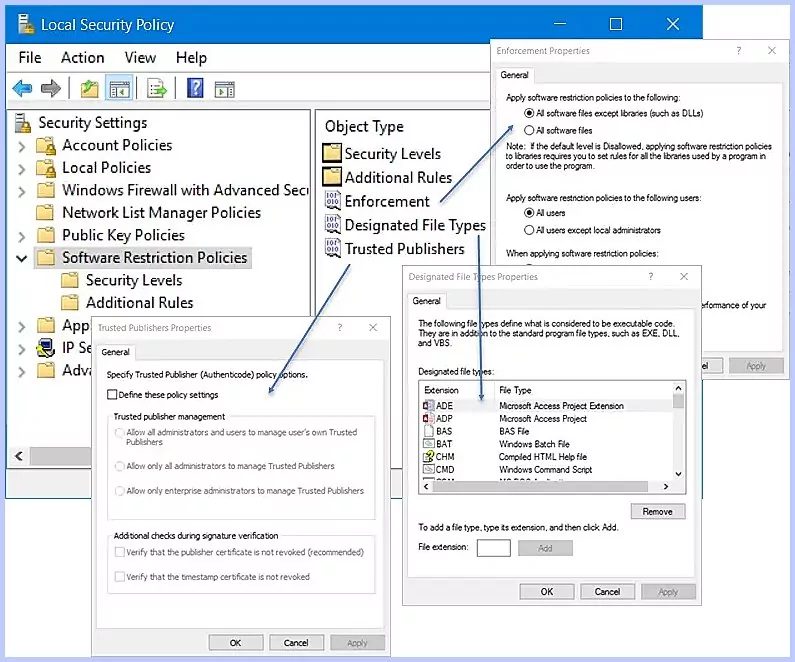Click the Designated File Types policy icon

click(x=333, y=224)
